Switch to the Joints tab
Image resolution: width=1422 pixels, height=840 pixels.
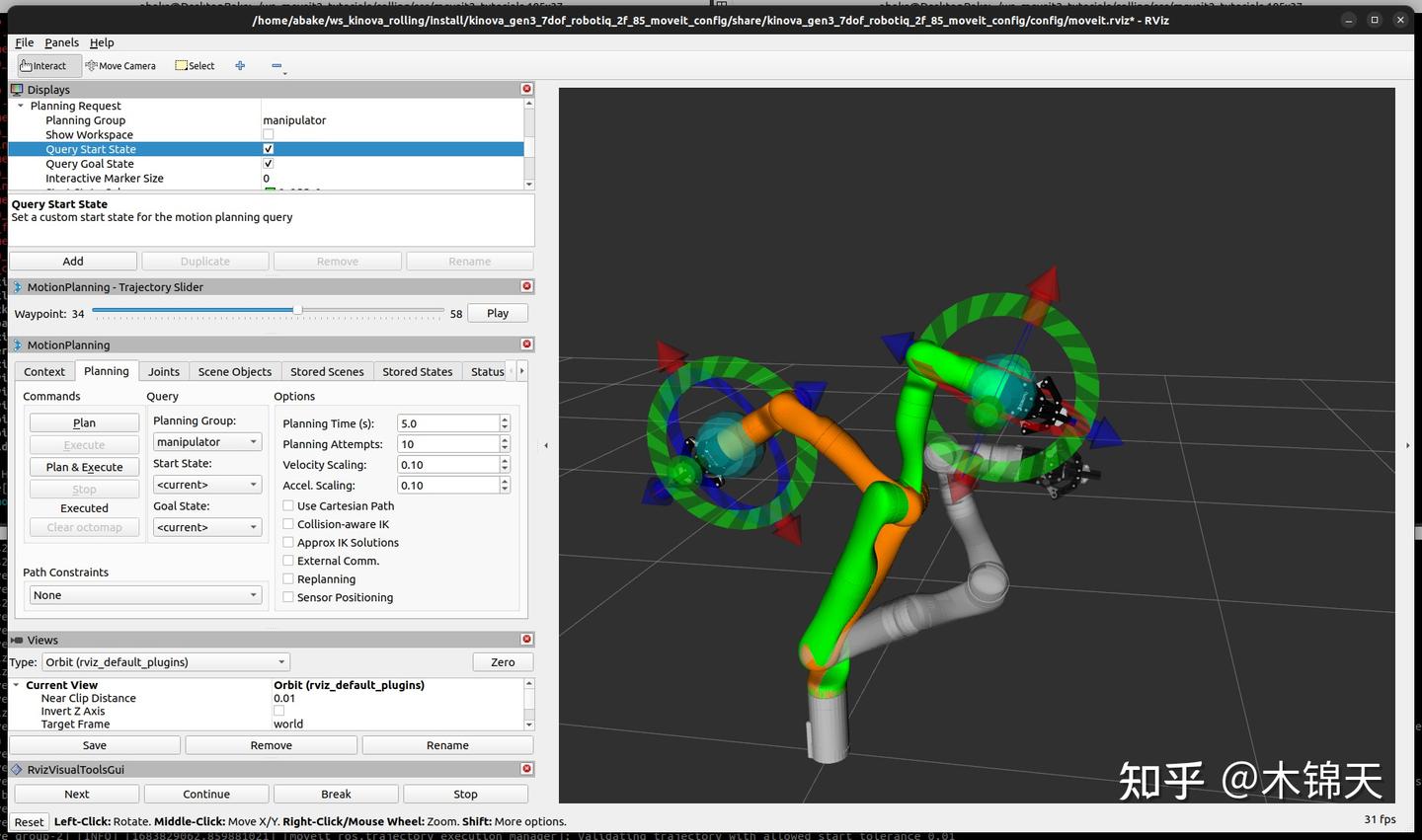click(x=163, y=371)
